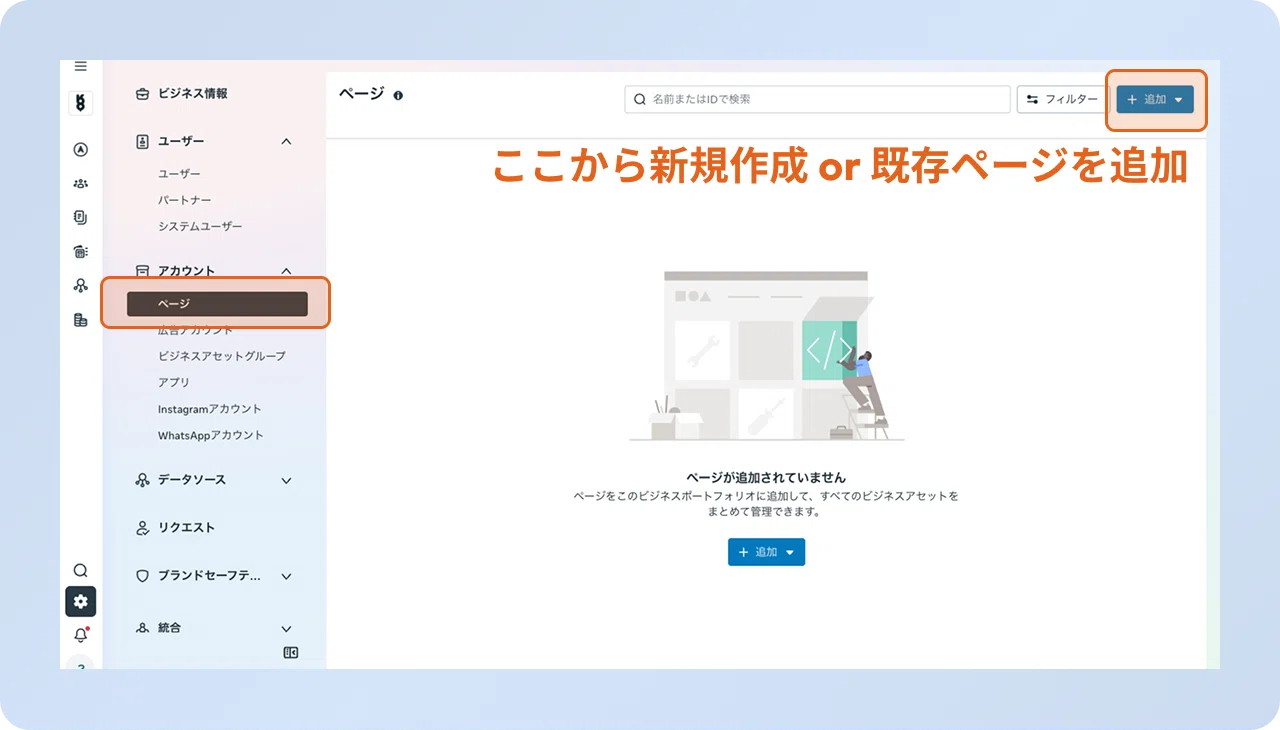1280x730 pixels.
Task: Select the highlighted ページ sidebar item
Action: coord(217,304)
